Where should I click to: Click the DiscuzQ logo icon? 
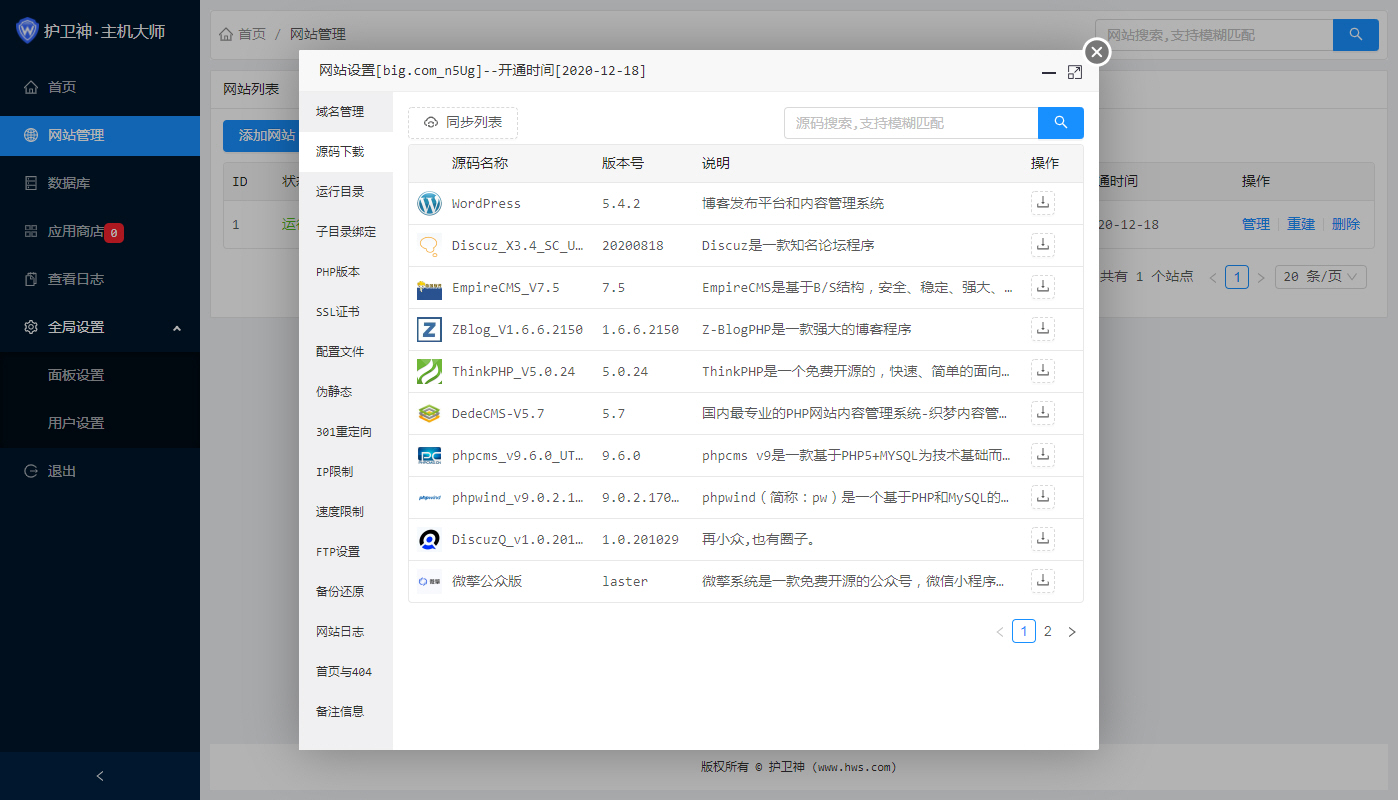pos(429,540)
